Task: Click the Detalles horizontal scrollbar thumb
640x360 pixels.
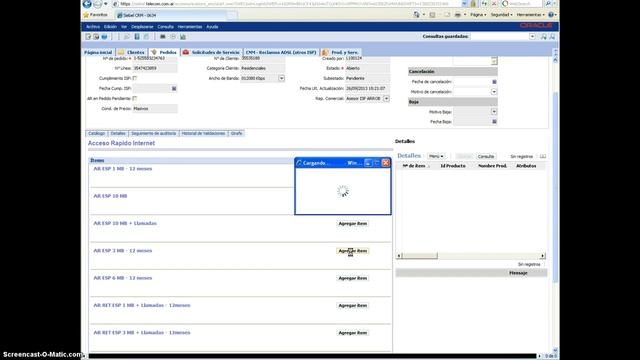Action: click(x=420, y=256)
